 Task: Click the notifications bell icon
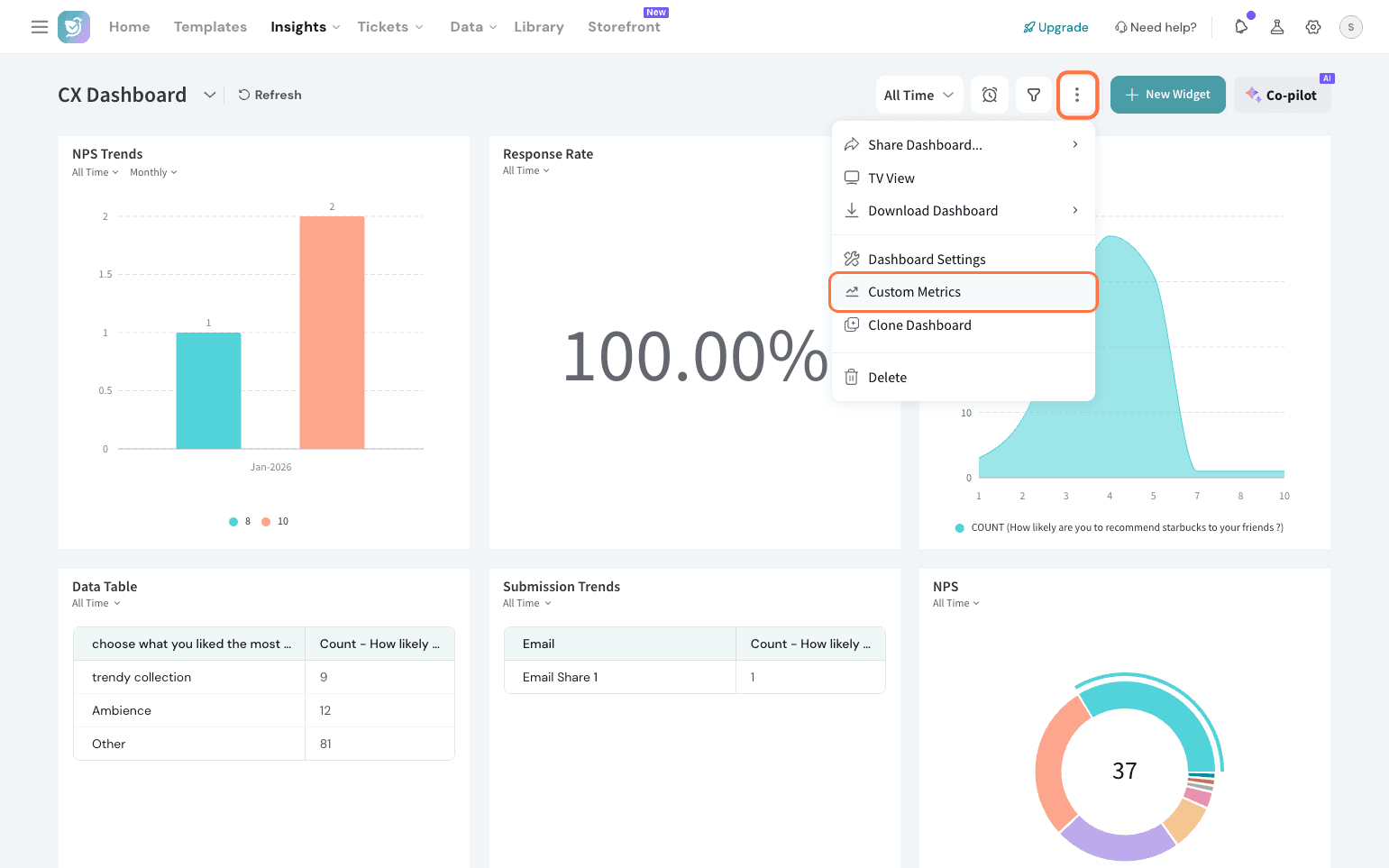coord(1241,27)
